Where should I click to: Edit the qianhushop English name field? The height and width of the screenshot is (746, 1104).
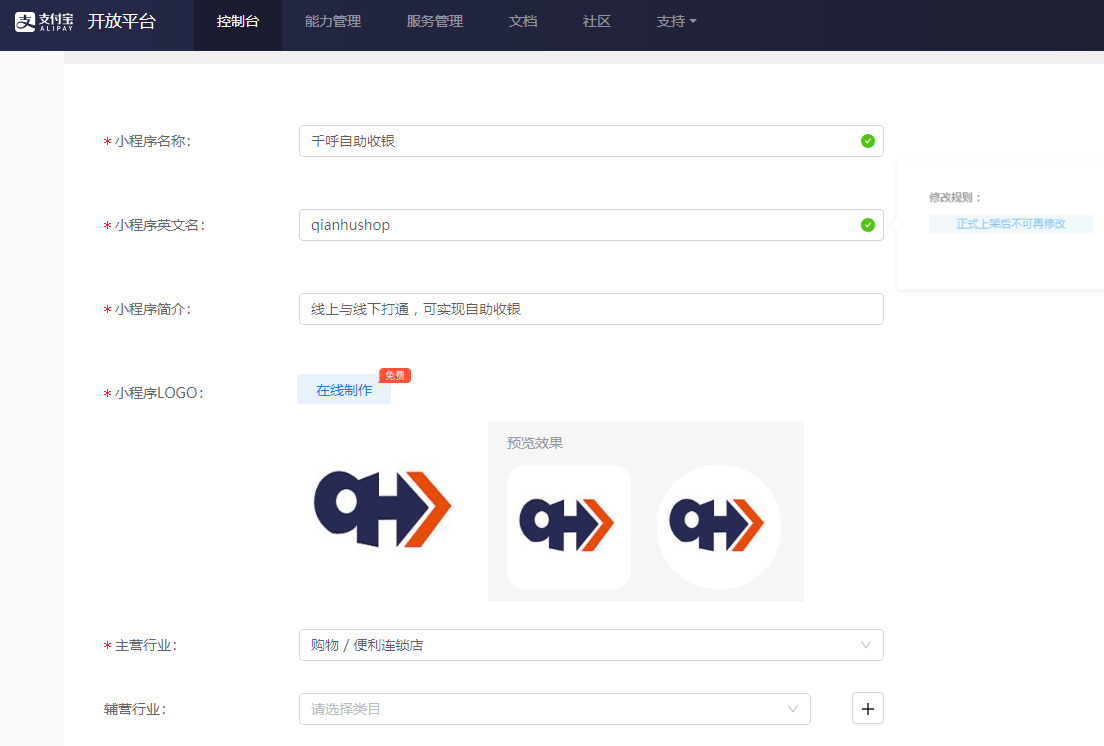[591, 225]
